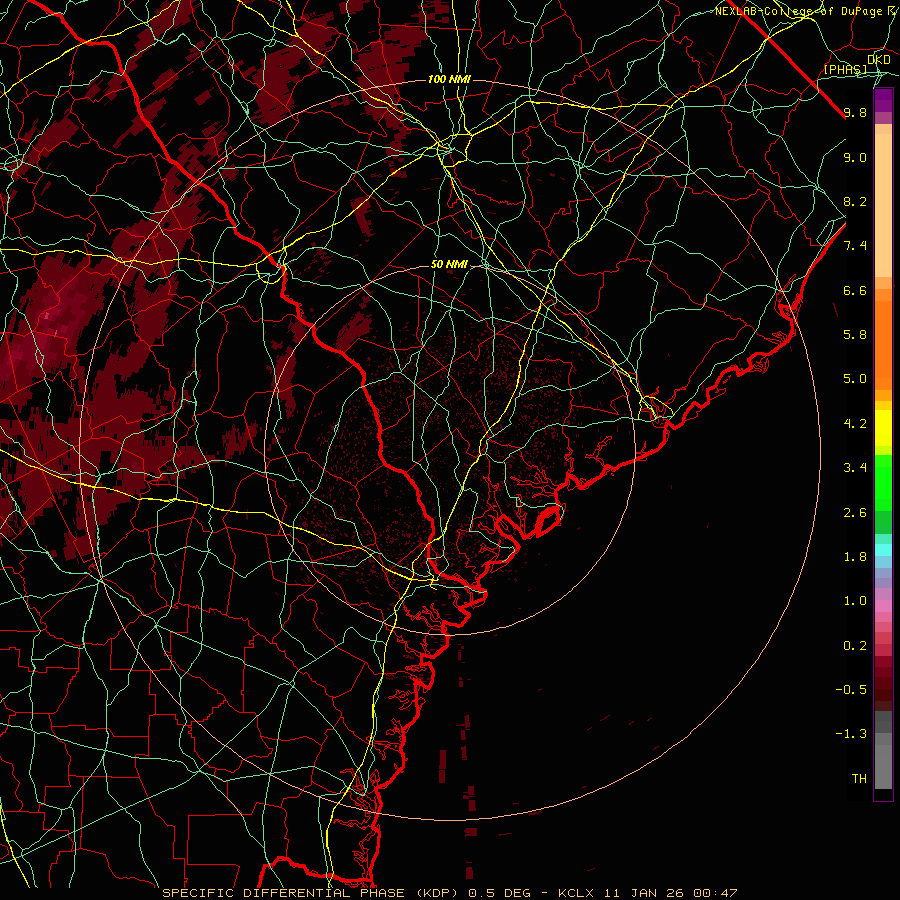Click the 4.2 scale label
Screen dimensions: 900x900
pyautogui.click(x=855, y=424)
